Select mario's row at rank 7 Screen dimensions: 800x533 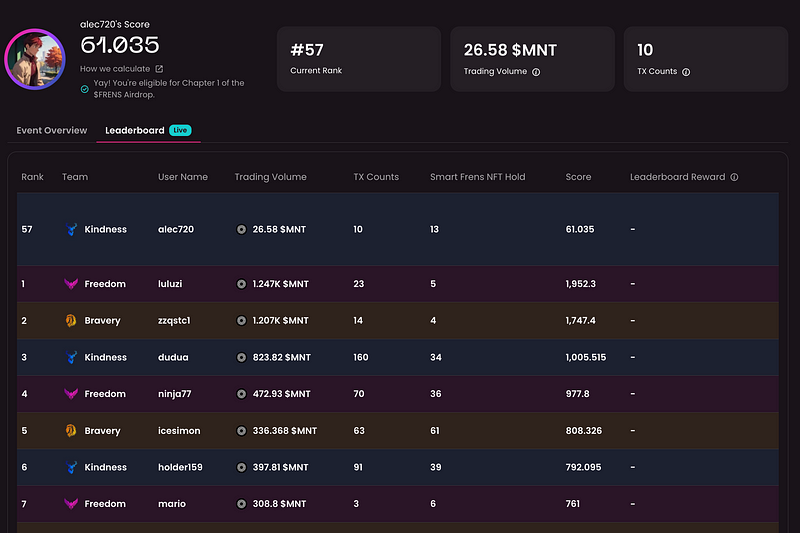coord(398,504)
